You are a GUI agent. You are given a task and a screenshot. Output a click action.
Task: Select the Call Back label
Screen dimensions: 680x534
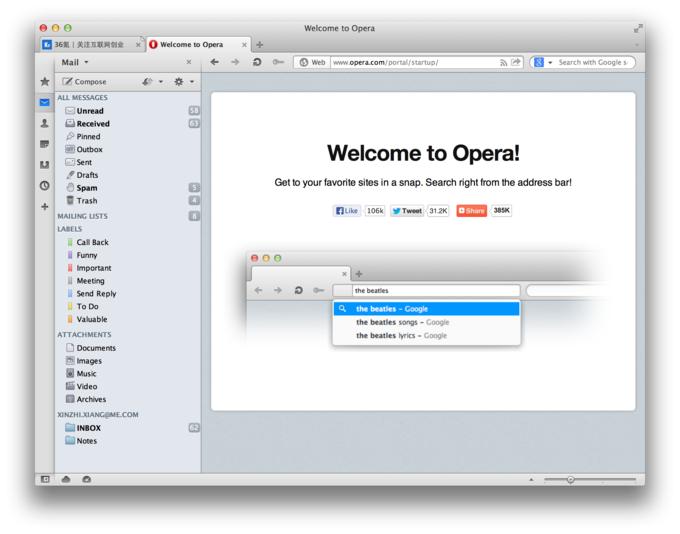(128, 242)
